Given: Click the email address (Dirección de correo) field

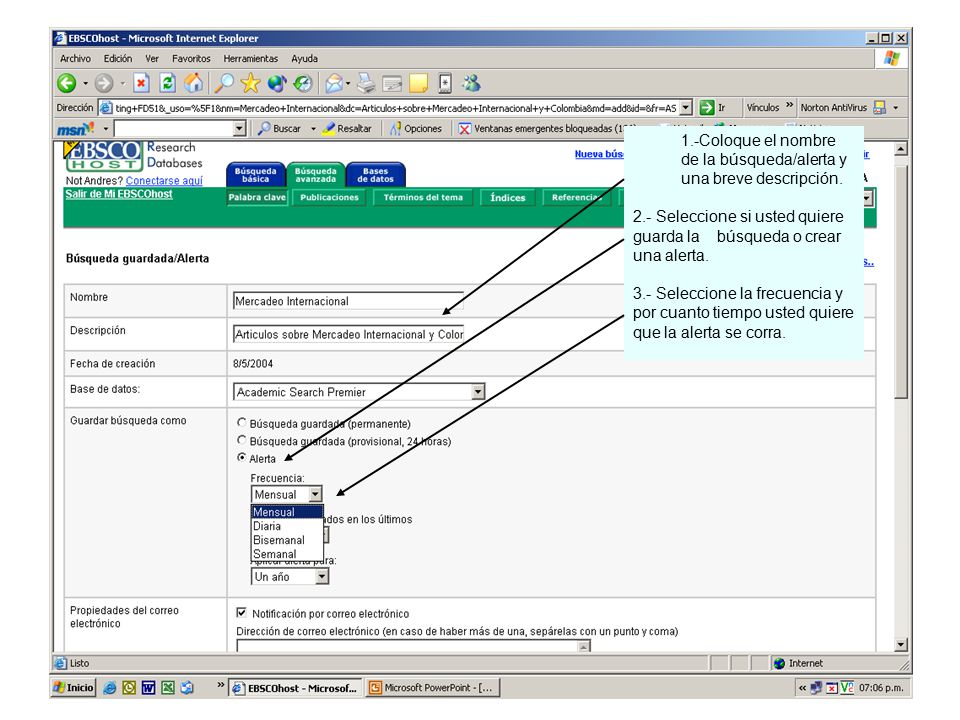Looking at the screenshot, I should coord(413,646).
